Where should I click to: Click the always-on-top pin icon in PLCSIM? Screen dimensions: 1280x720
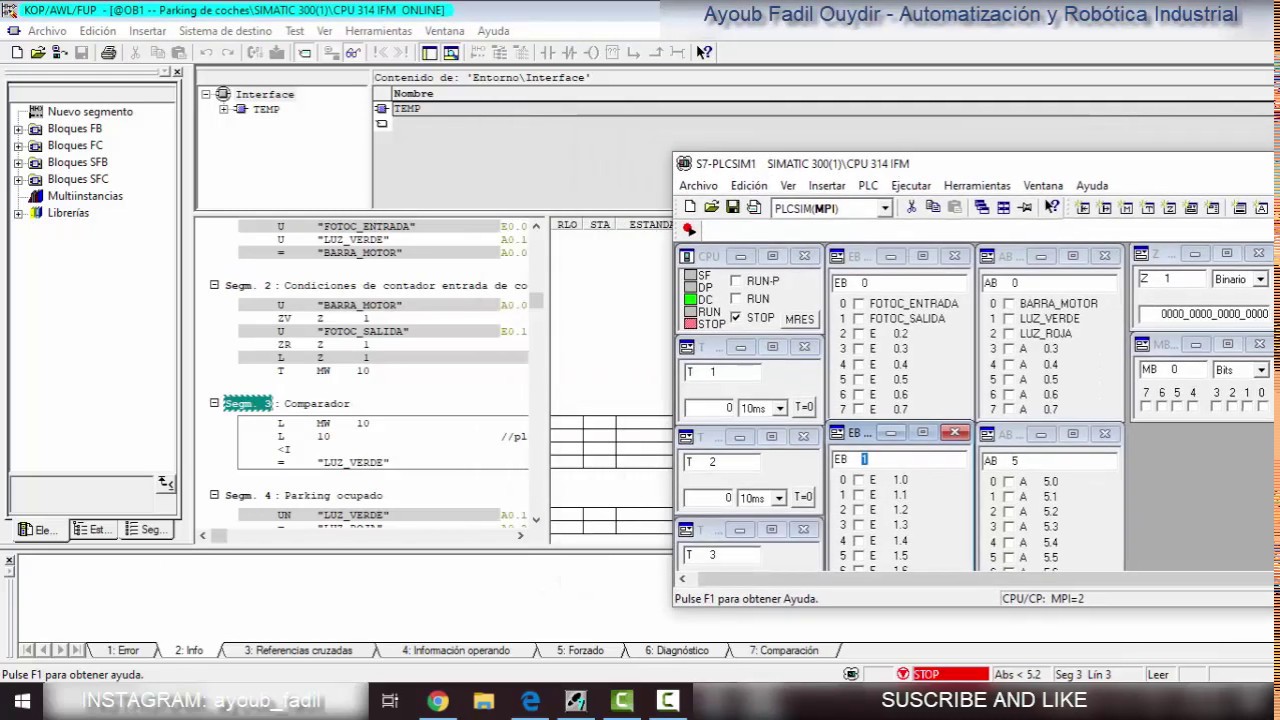click(1025, 207)
